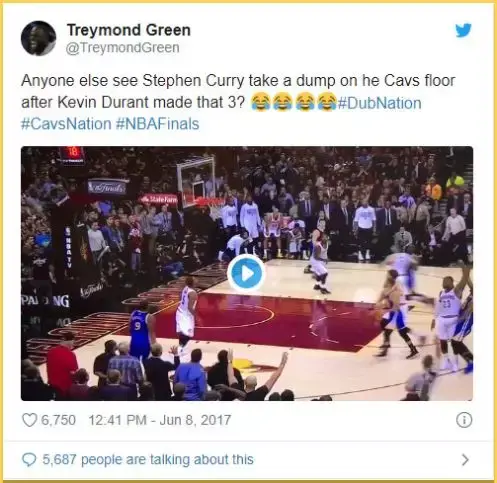Click the basketball hoop in the video

[x=196, y=181]
